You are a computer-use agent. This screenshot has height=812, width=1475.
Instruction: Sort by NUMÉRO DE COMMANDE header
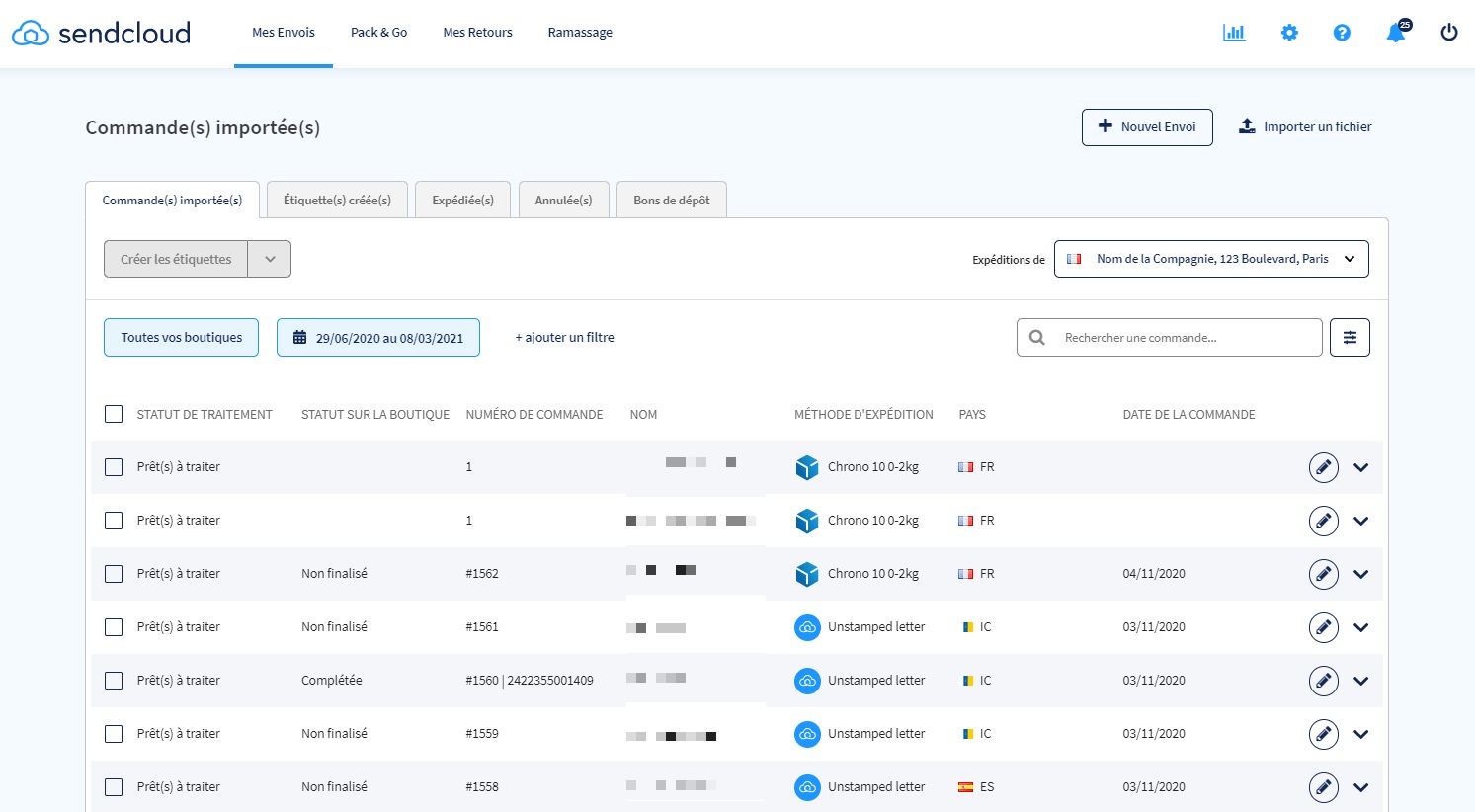point(533,415)
